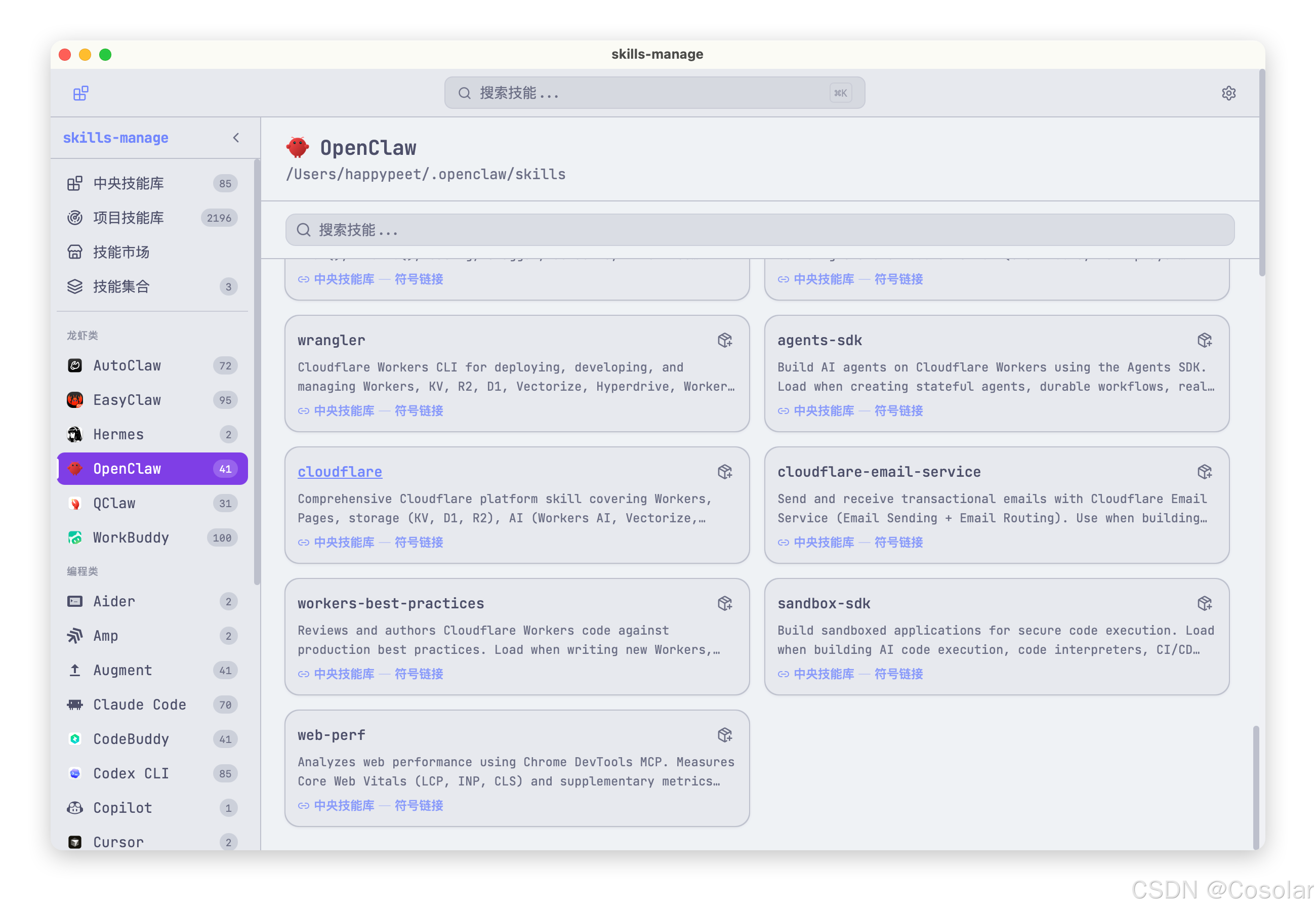Viewport: 1316px width, 911px height.
Task: Select Cursor in the sidebar
Action: coord(152,841)
